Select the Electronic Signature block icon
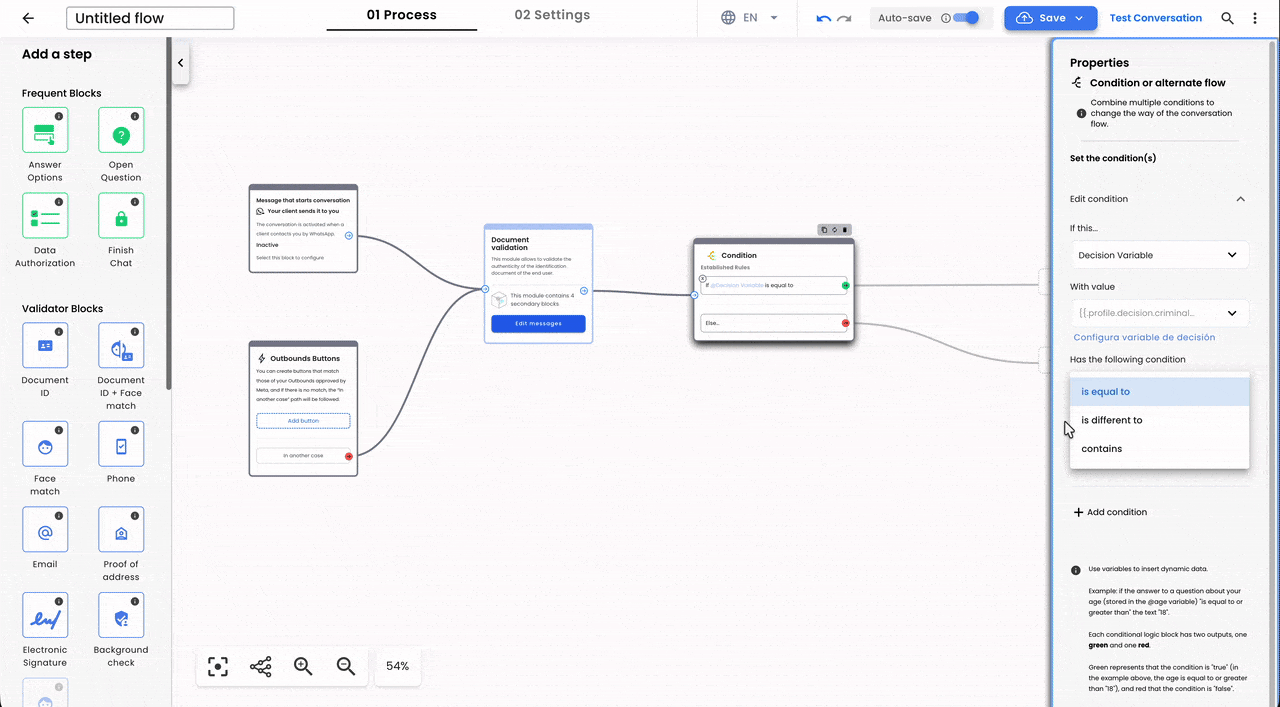The height and width of the screenshot is (707, 1280). (x=45, y=616)
